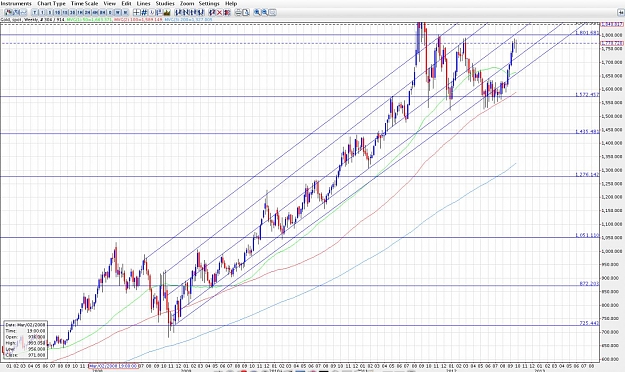
Task: Open the print preview page icon
Action: pyautogui.click(x=246, y=12)
